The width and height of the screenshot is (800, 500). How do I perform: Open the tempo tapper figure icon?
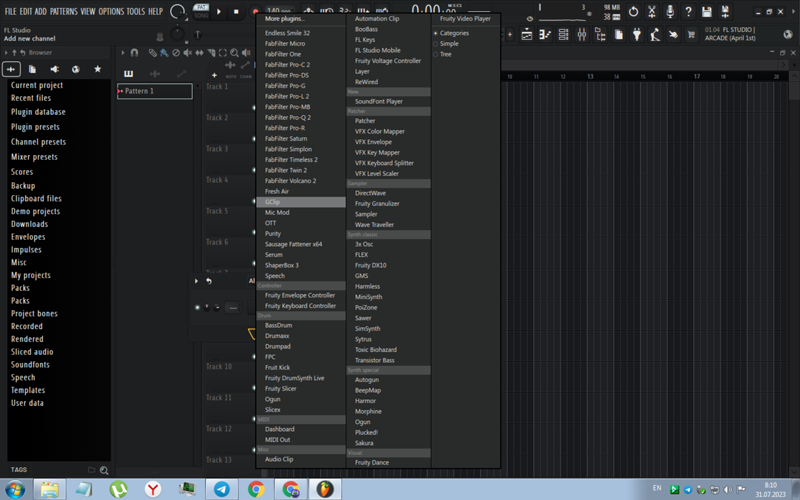click(x=655, y=35)
